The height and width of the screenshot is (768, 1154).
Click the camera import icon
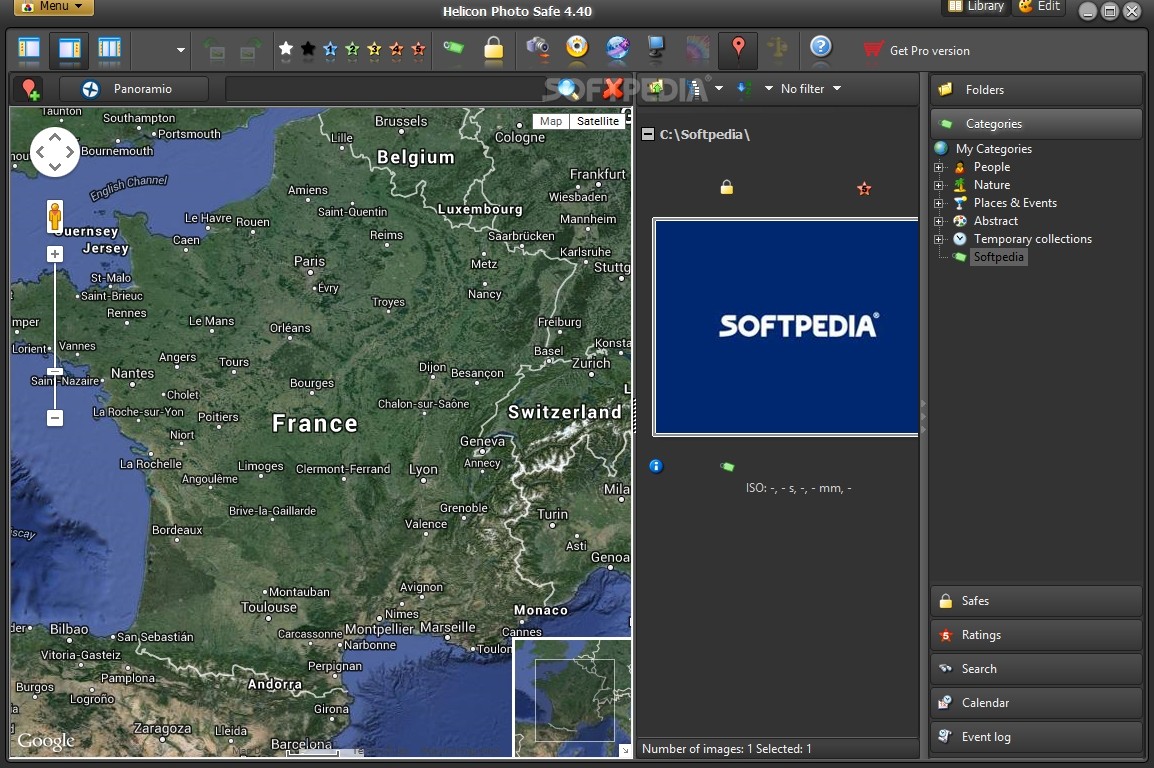(x=538, y=49)
